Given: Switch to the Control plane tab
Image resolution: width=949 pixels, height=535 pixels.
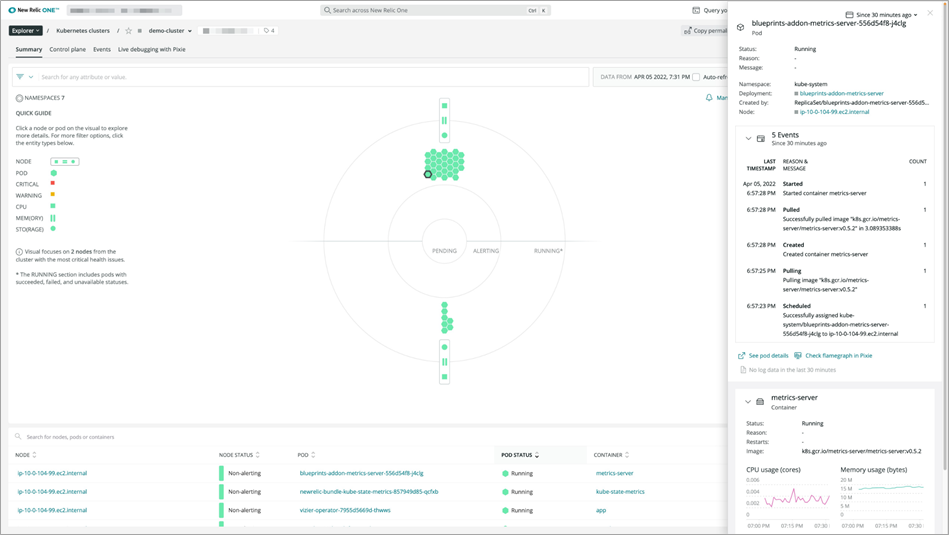Looking at the screenshot, I should (x=67, y=50).
